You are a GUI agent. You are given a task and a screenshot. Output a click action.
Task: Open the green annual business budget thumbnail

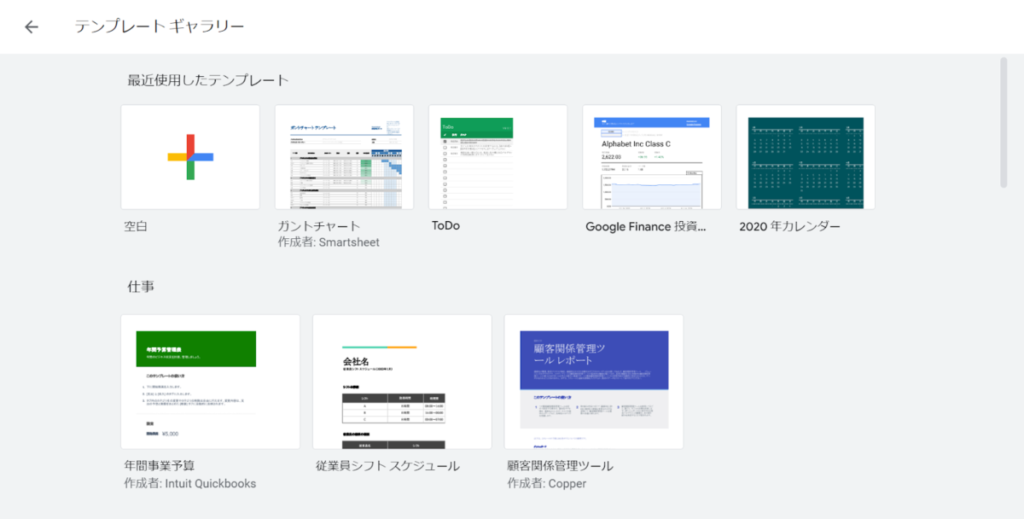pos(210,382)
